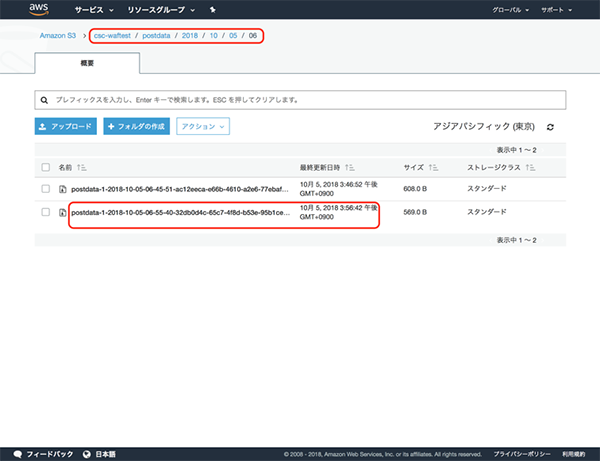Select the 概要 tab
The image size is (600, 461).
(87, 62)
